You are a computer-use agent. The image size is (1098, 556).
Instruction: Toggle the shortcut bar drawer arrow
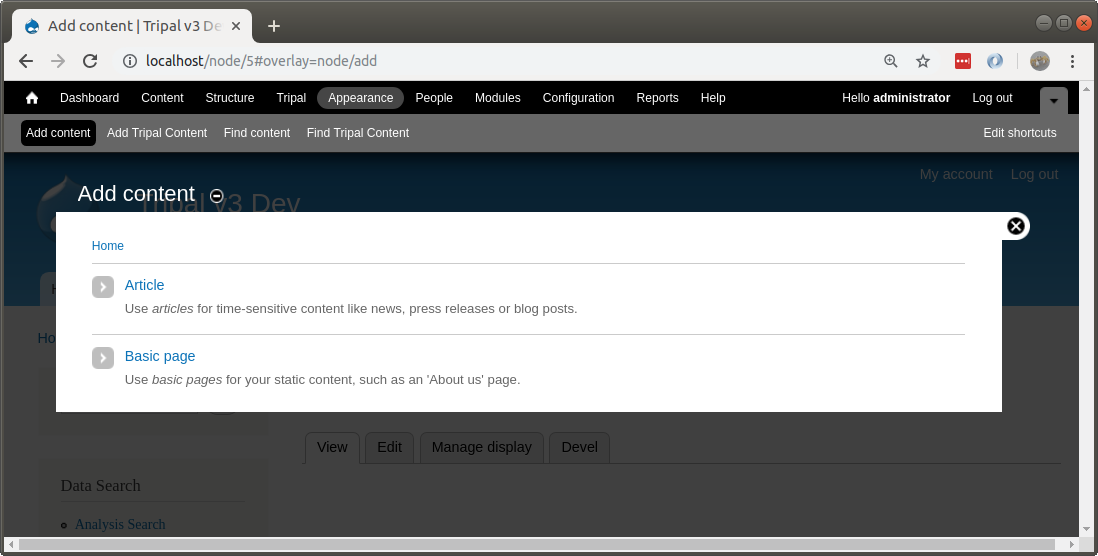pos(1053,100)
